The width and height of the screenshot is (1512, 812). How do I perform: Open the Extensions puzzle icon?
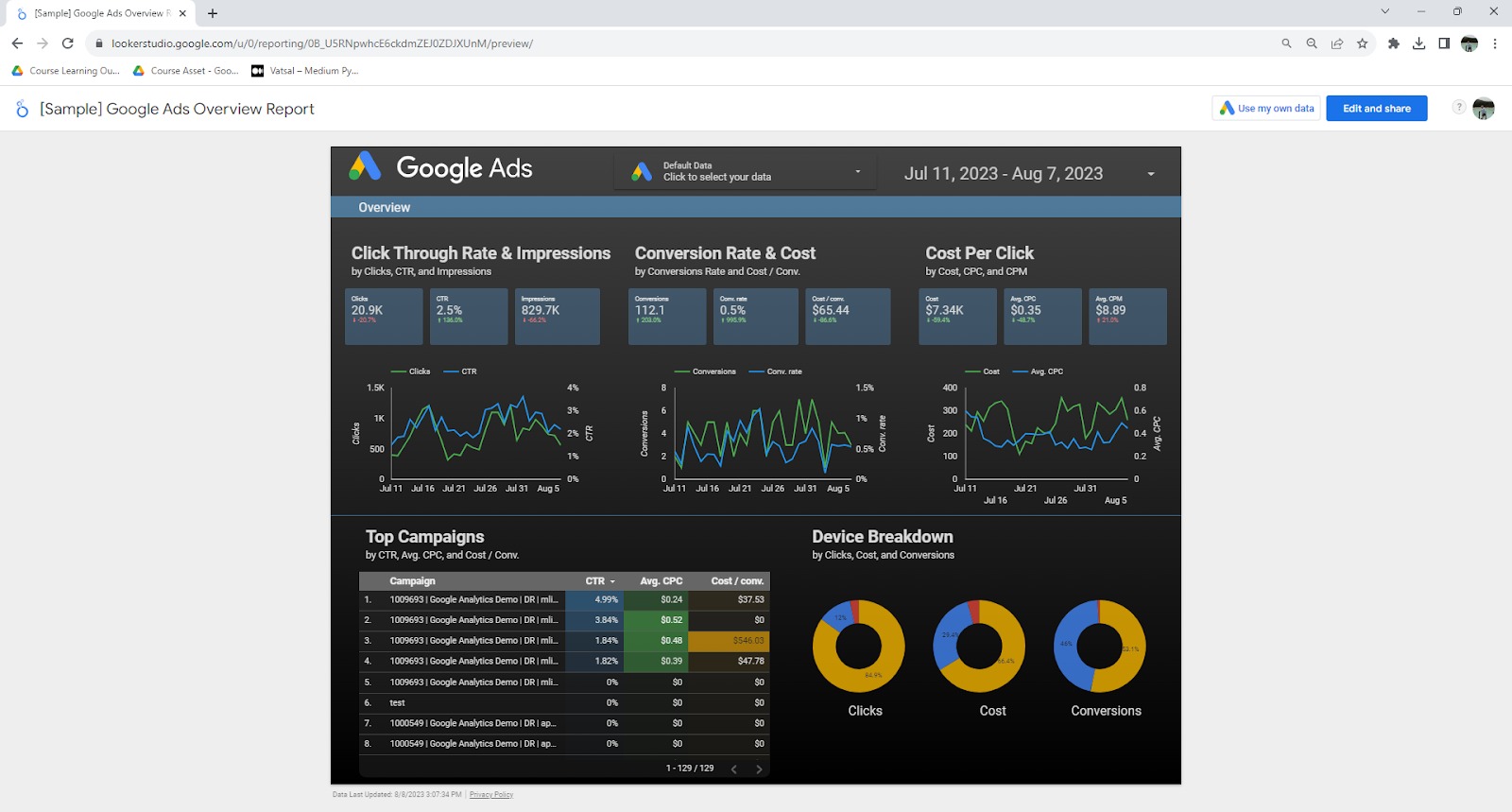point(1394,43)
